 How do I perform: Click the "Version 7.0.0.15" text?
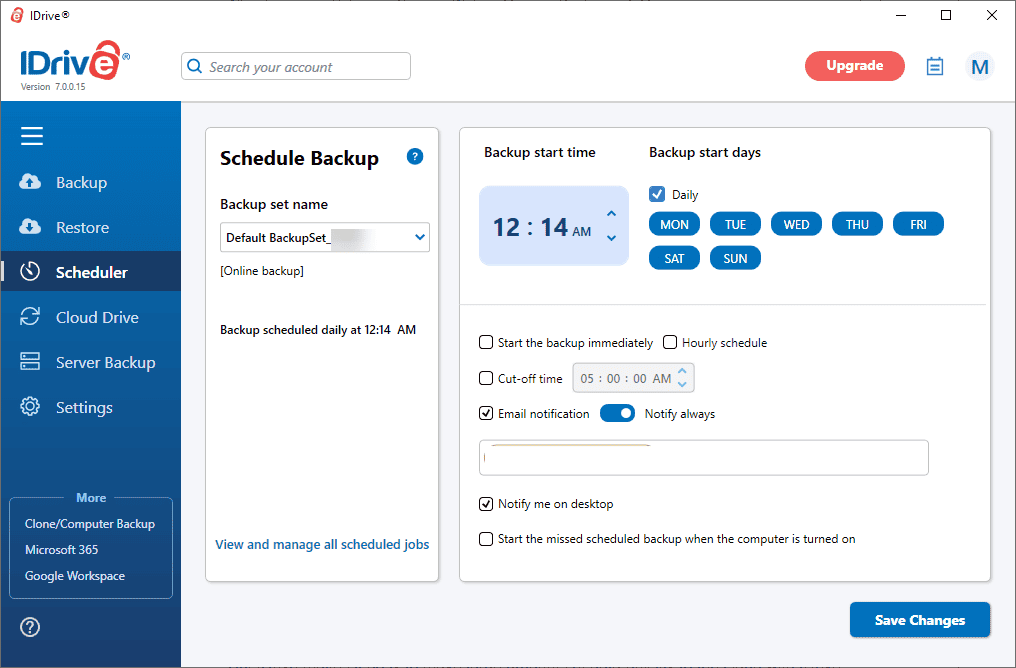pos(53,87)
